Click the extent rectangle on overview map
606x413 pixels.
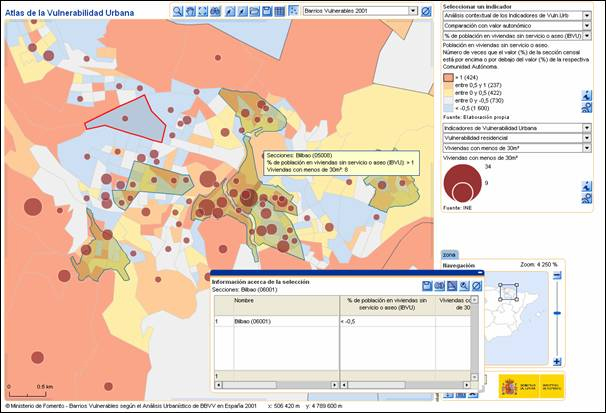point(509,292)
